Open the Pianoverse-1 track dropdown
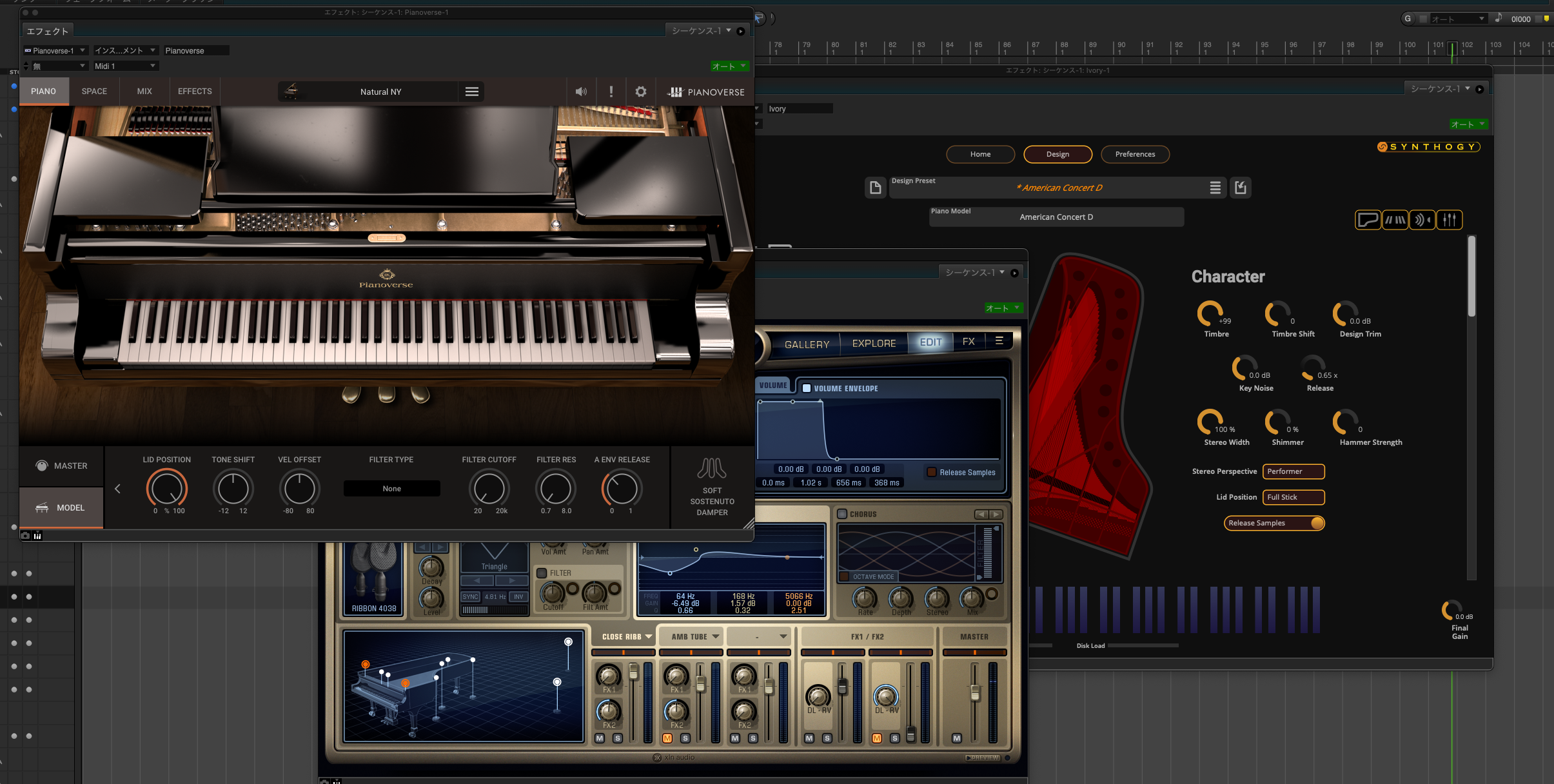Viewport: 1554px width, 784px height. tap(55, 50)
